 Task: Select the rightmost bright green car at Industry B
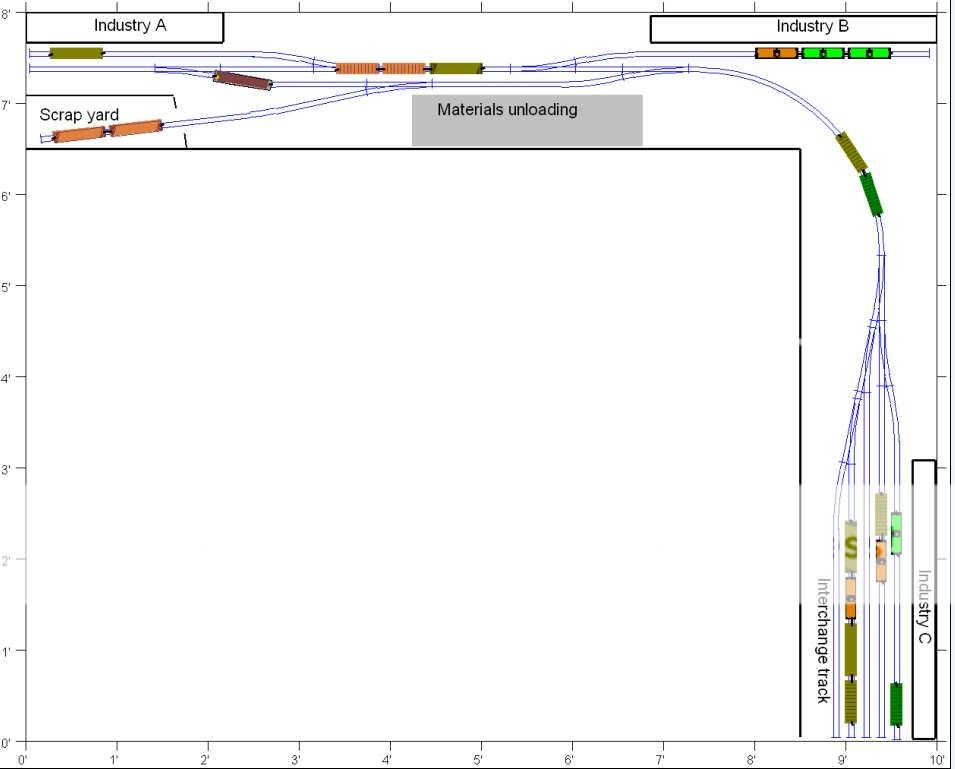pos(869,53)
